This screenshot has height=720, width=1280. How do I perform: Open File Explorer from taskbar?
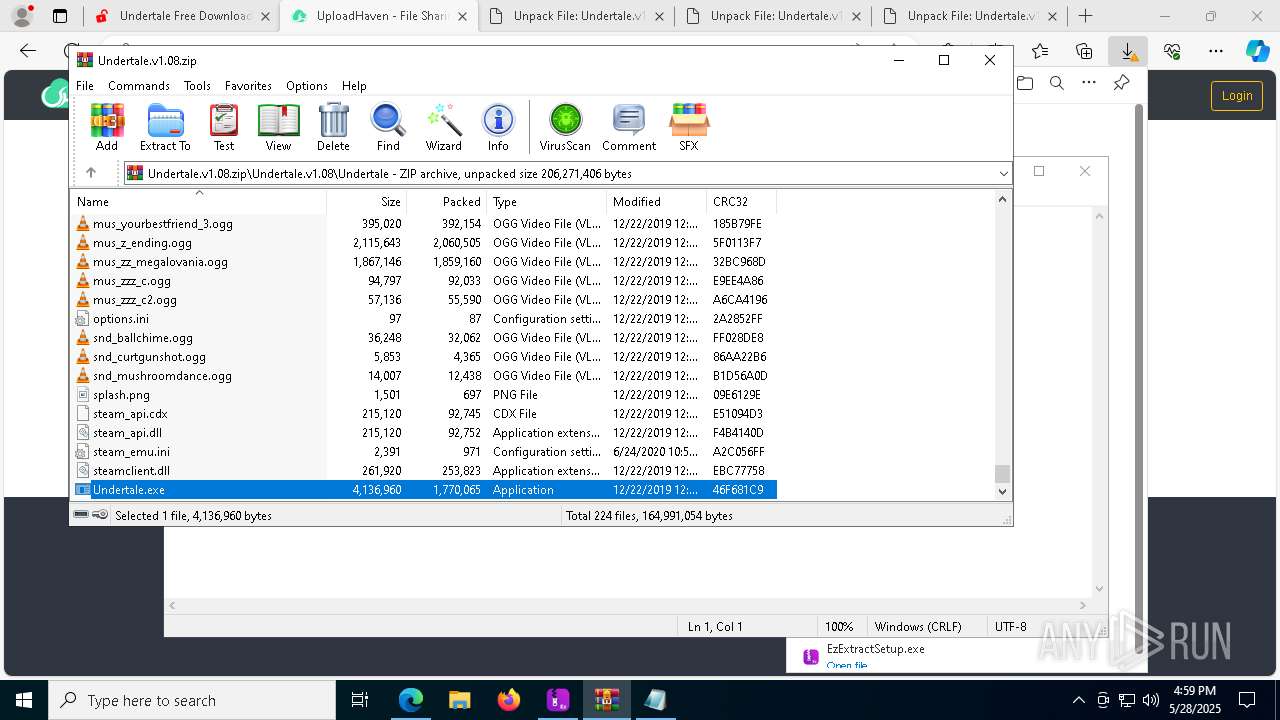pos(460,700)
